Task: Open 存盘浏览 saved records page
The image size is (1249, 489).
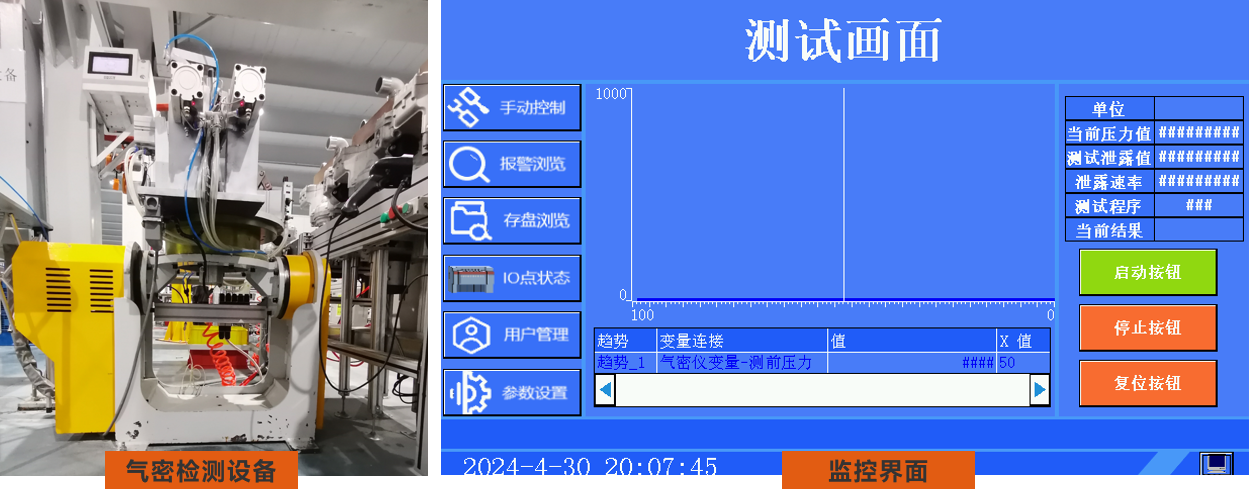Action: click(512, 220)
